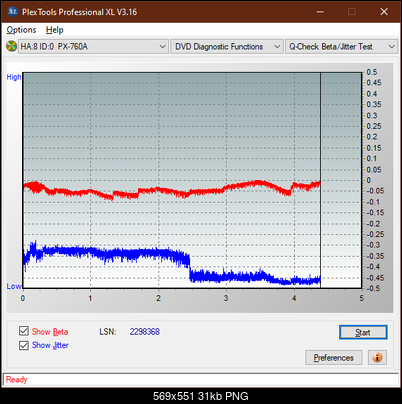Click the Start button

click(x=363, y=332)
